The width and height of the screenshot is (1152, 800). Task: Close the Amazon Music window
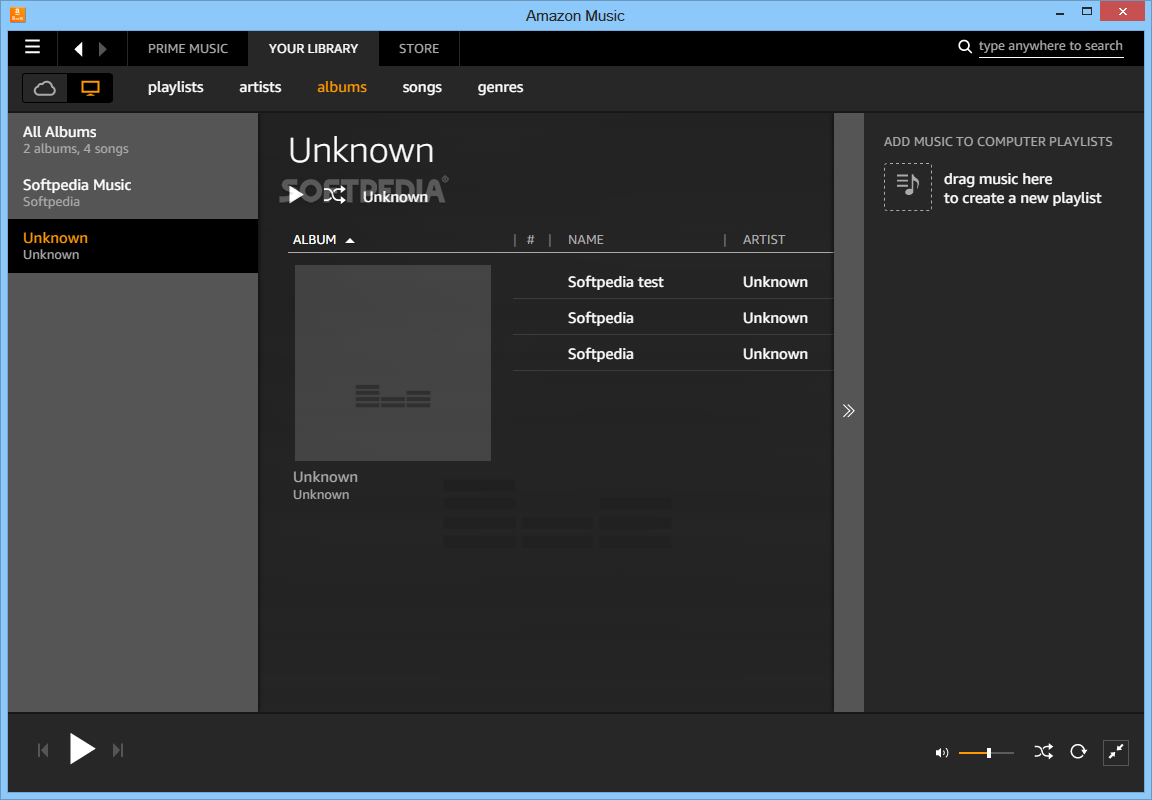pyautogui.click(x=1123, y=11)
